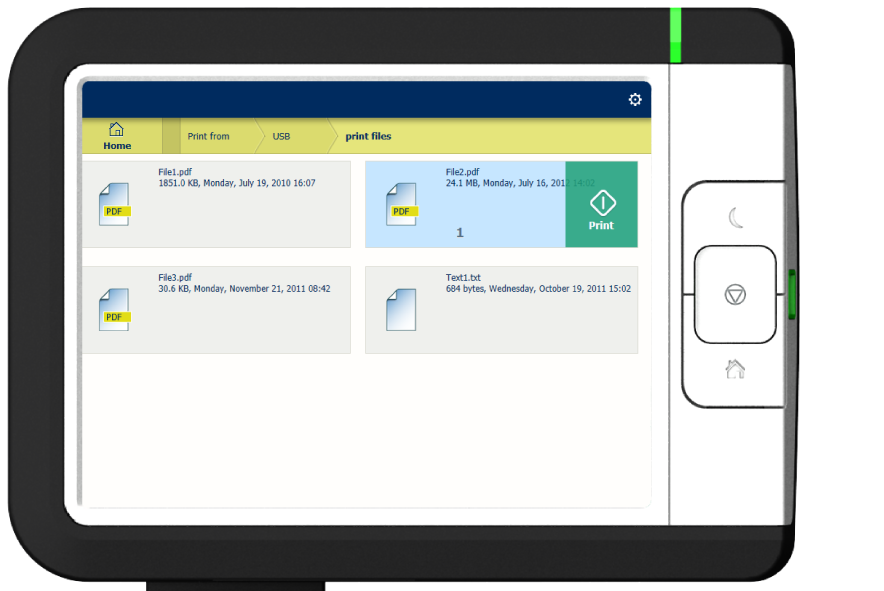Choose the Text1.txt file name

463,277
